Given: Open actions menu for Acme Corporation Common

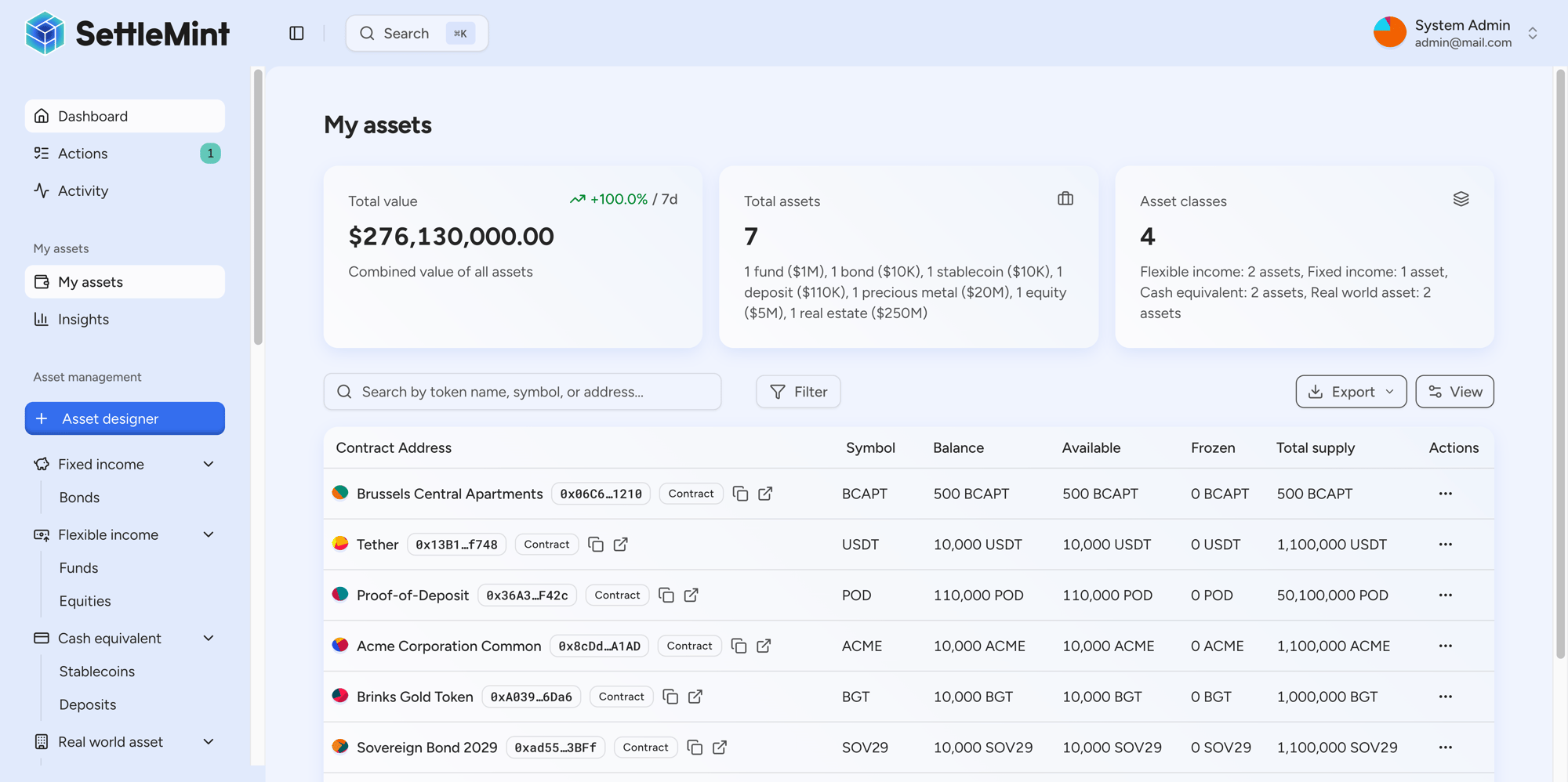Looking at the screenshot, I should click(1445, 646).
